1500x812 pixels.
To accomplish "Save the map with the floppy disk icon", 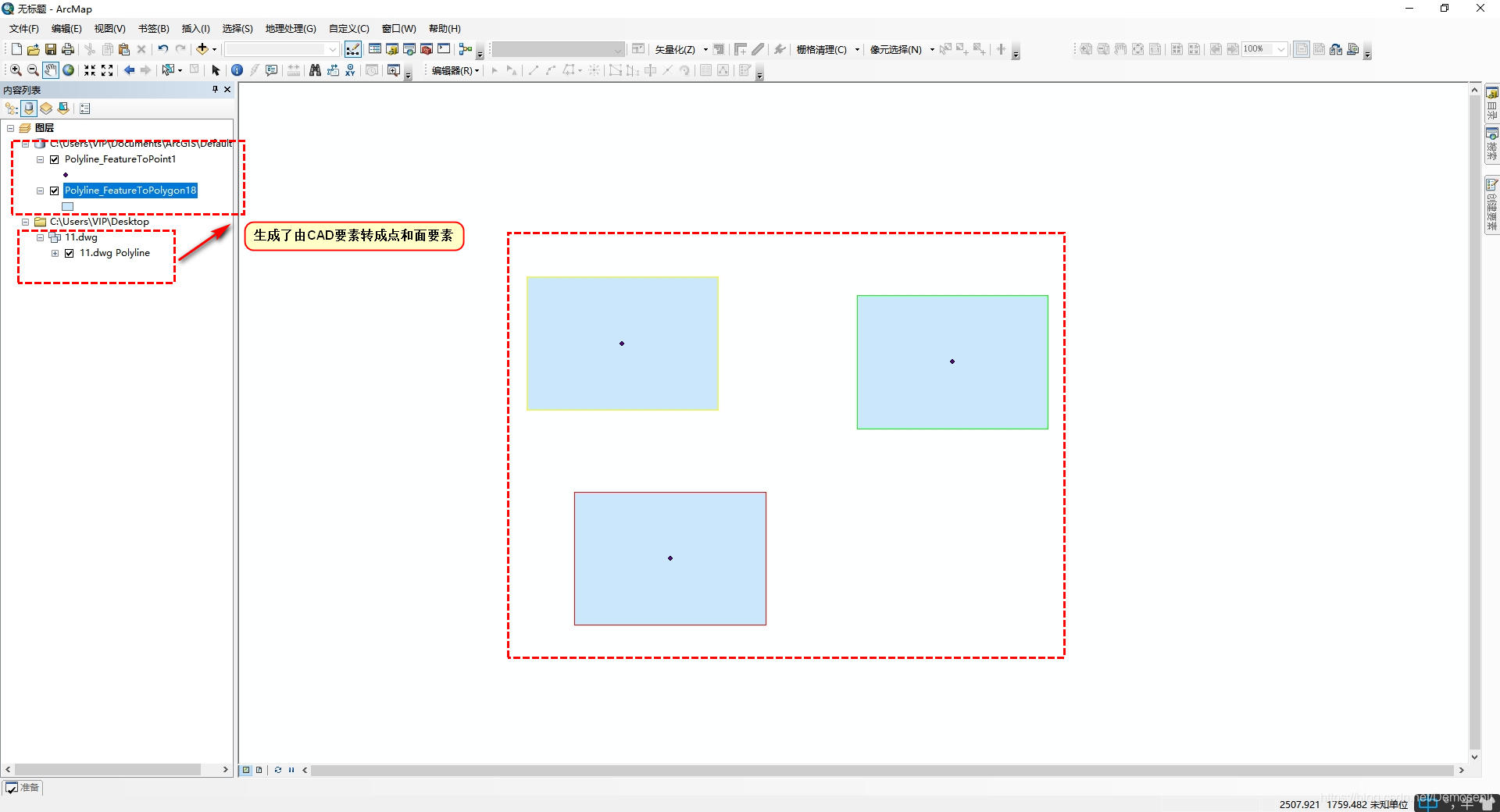I will [x=50, y=49].
